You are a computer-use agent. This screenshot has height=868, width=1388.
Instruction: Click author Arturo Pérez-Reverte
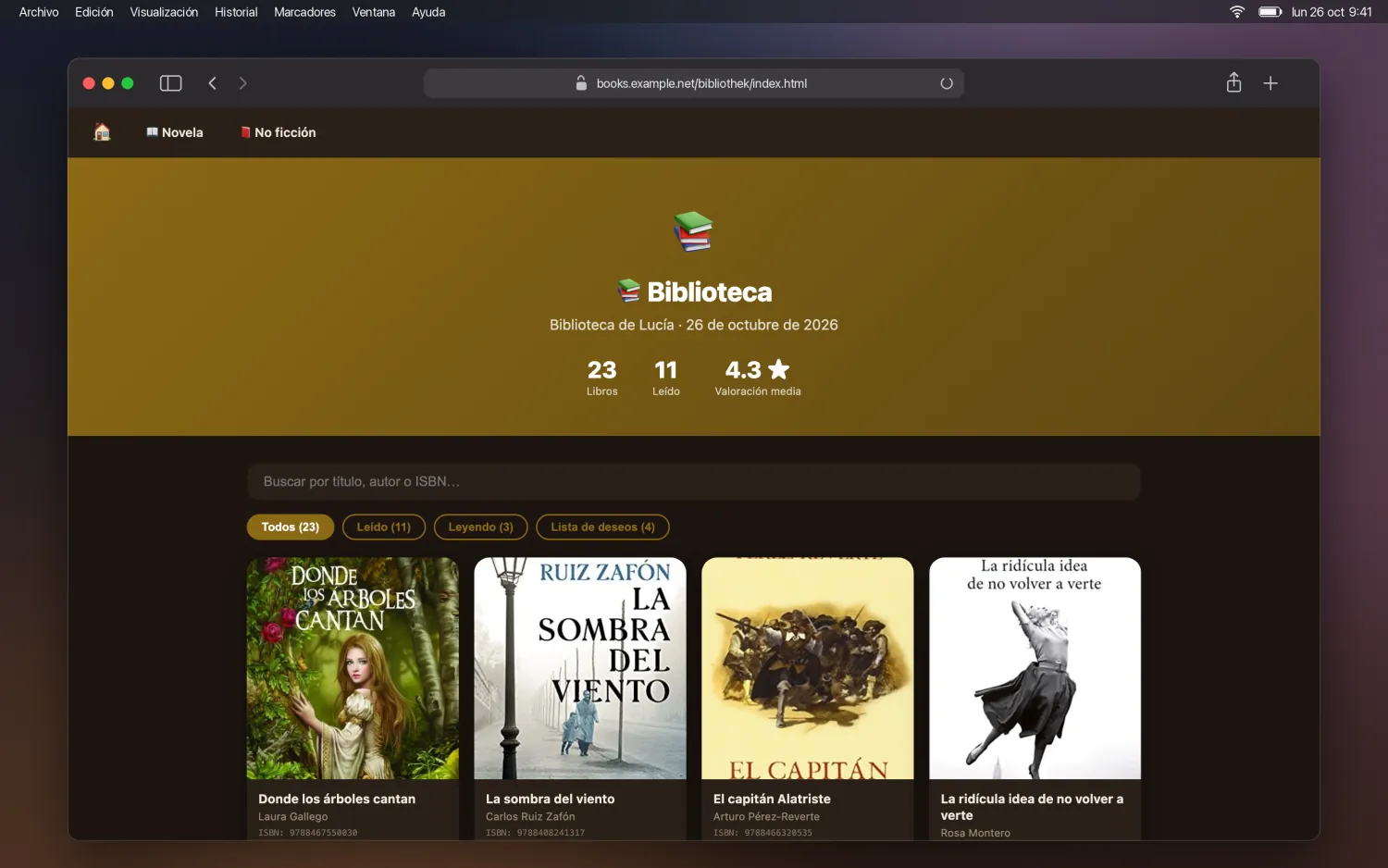(766, 816)
